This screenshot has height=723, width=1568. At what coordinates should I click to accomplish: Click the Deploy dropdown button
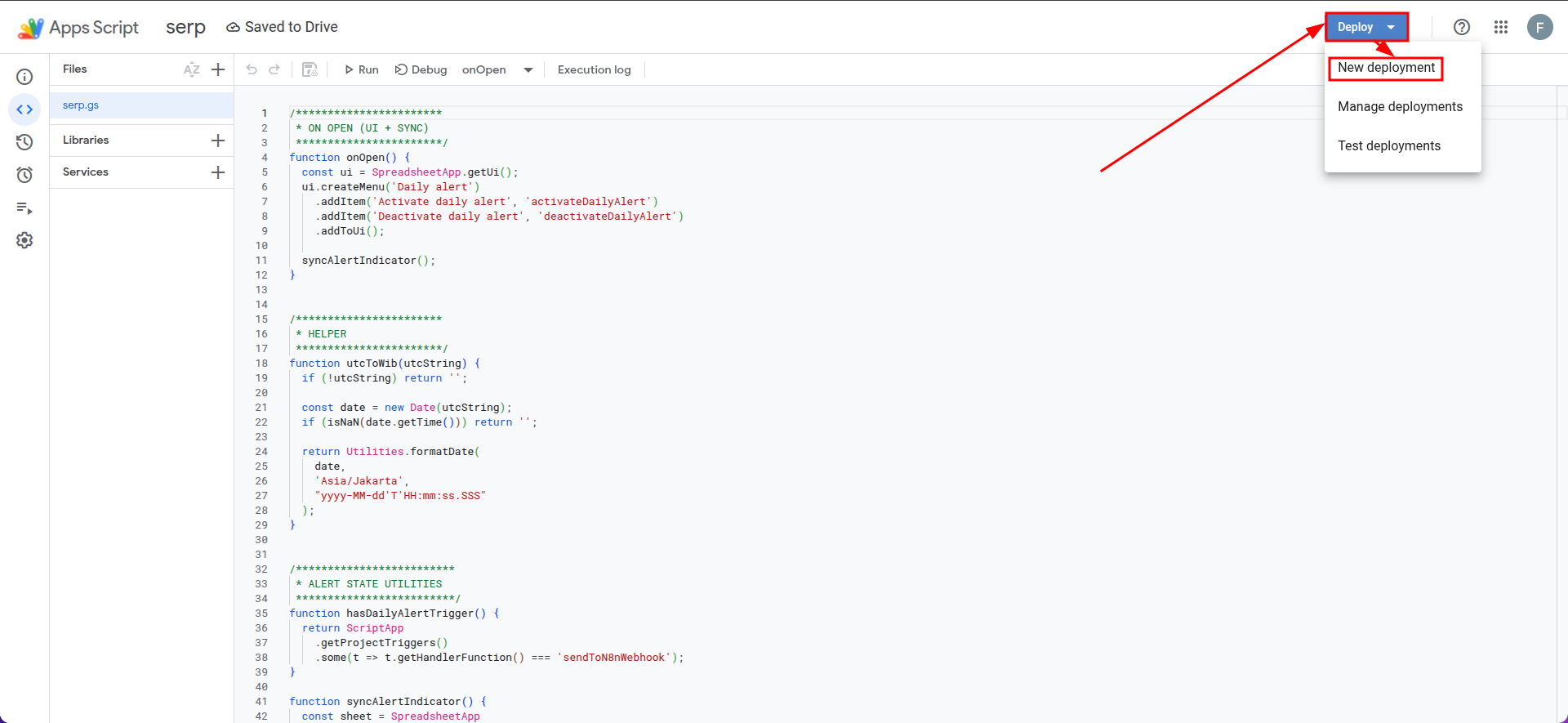click(1366, 27)
